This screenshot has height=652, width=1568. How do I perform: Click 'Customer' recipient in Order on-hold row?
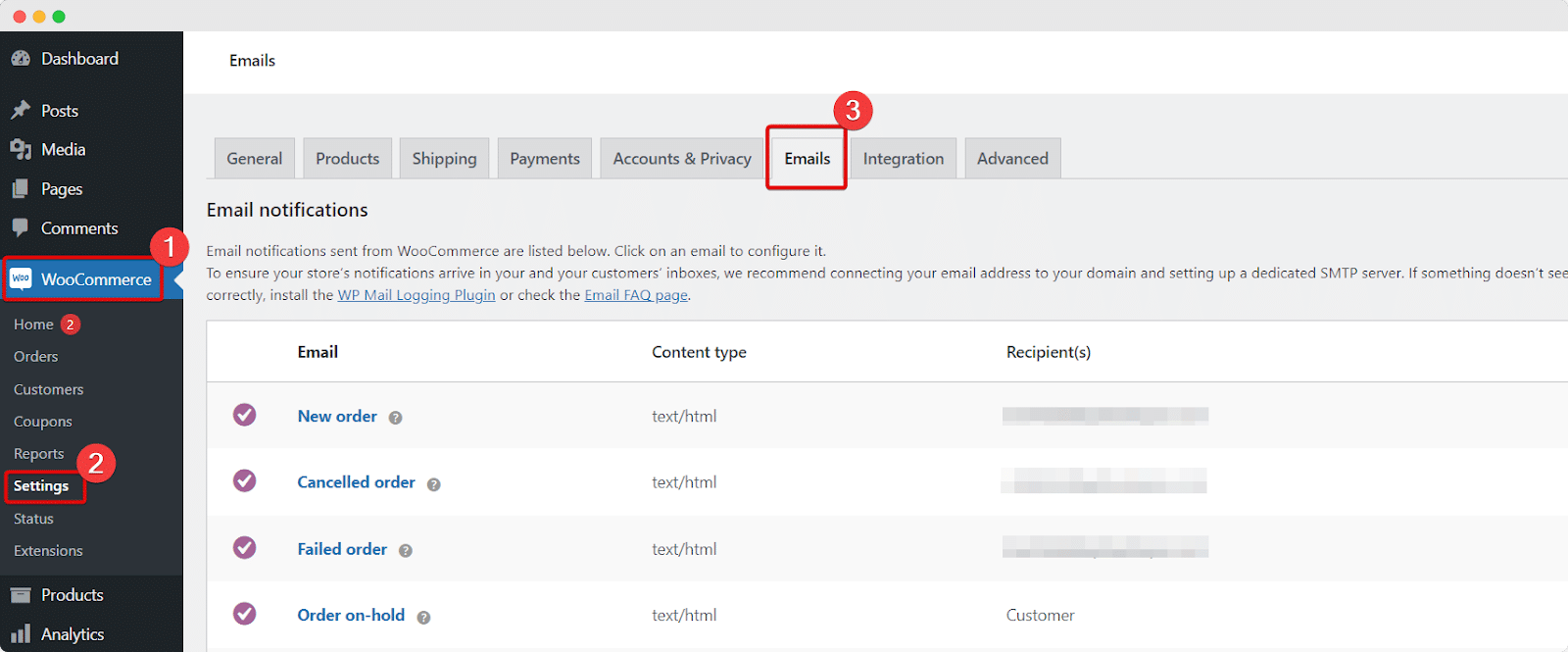[x=1040, y=615]
